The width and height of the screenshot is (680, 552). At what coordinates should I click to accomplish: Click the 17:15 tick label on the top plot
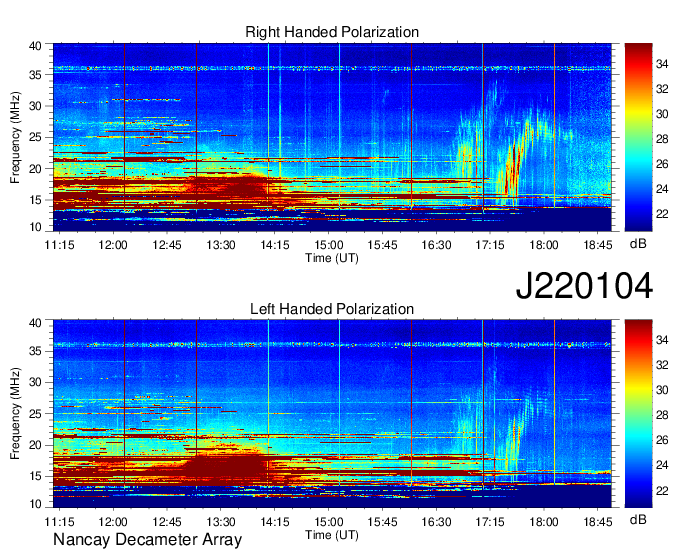coord(490,245)
